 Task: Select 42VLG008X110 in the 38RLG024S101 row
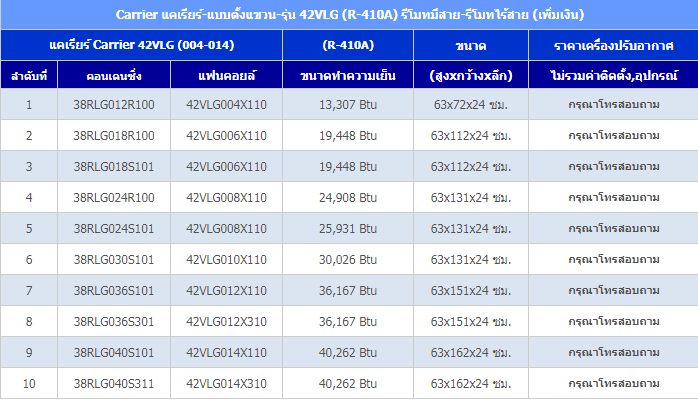pyautogui.click(x=227, y=228)
